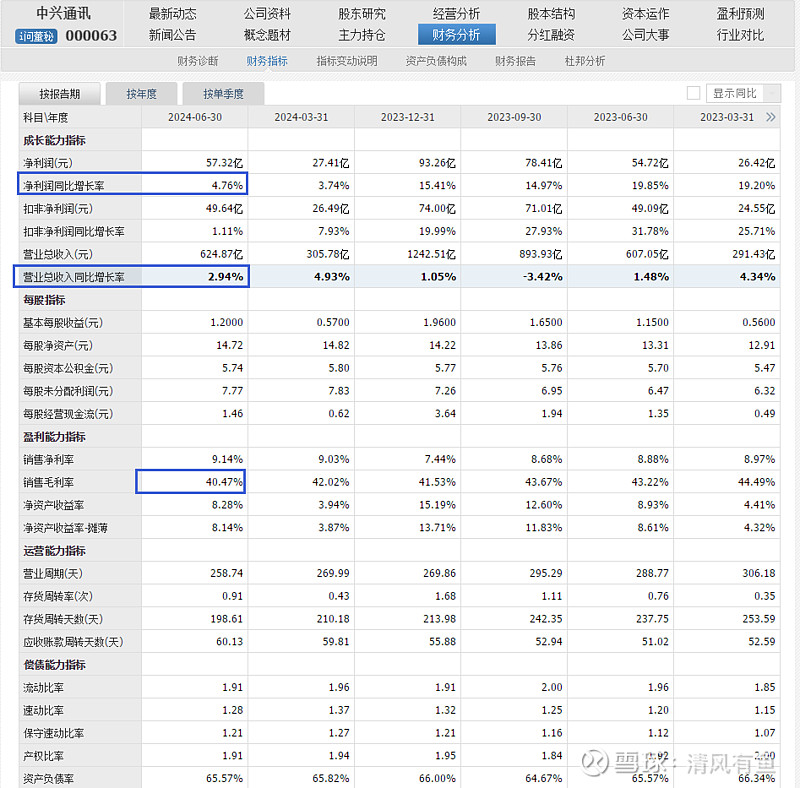This screenshot has width=800, height=788.
Task: Click the 销售净利率 row label
Action: click(48, 459)
